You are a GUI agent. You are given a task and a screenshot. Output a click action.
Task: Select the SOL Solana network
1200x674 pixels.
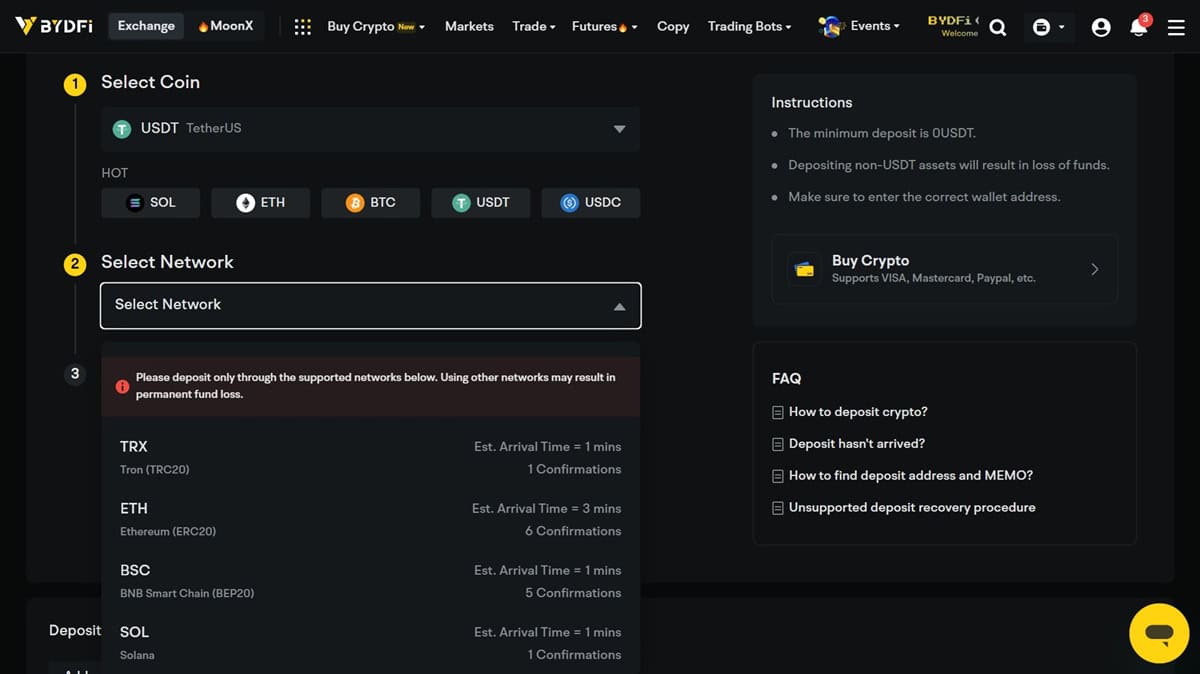pyautogui.click(x=370, y=643)
